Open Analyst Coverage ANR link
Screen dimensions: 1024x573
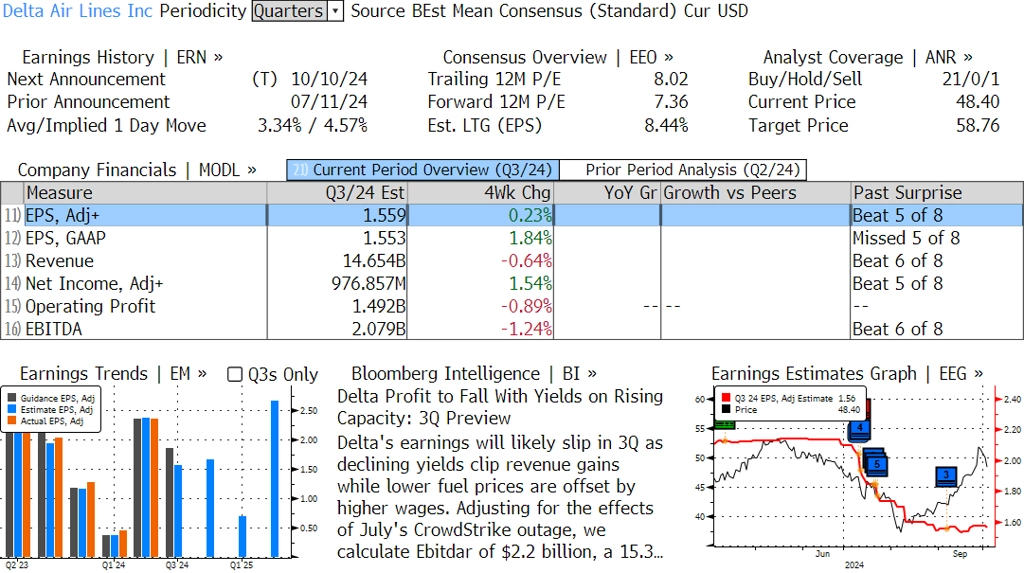867,57
